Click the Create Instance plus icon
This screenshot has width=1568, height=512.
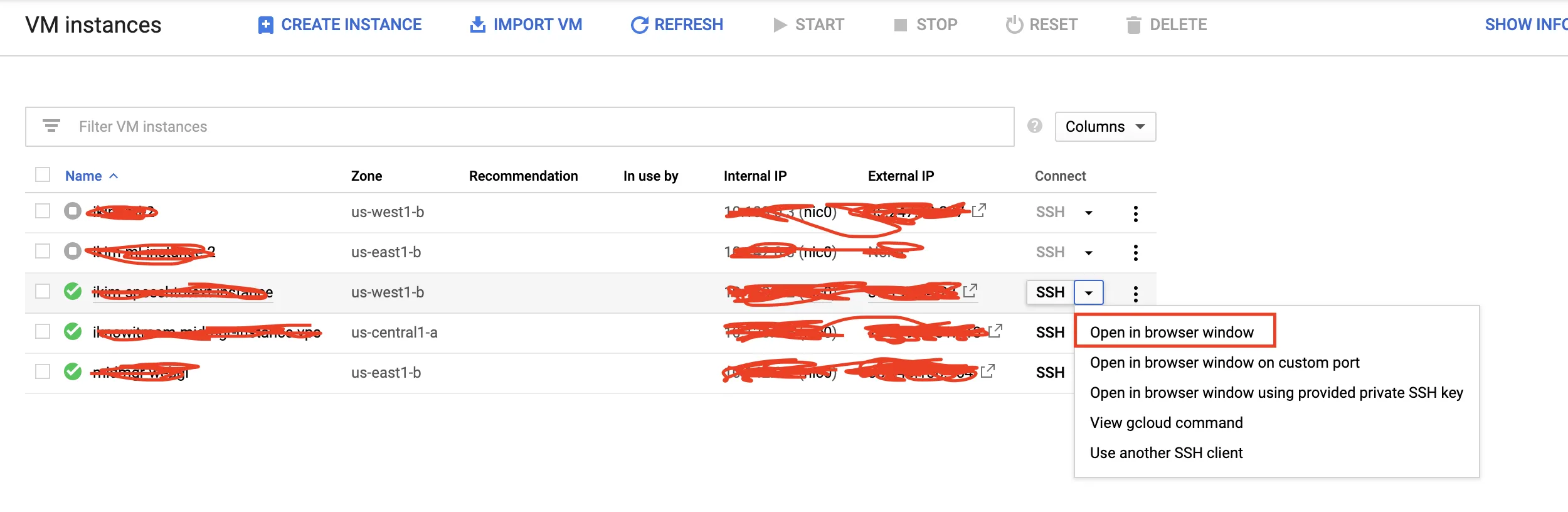point(265,25)
